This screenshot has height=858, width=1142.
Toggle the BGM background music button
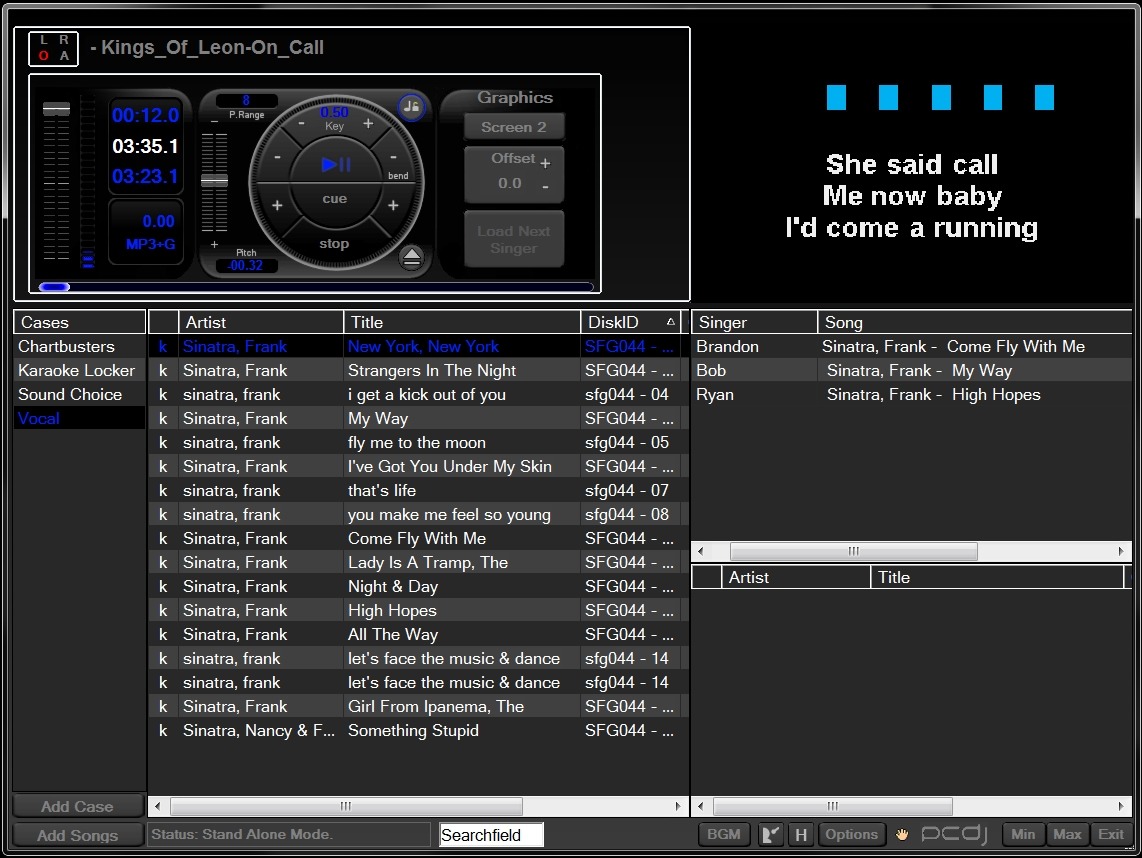723,835
